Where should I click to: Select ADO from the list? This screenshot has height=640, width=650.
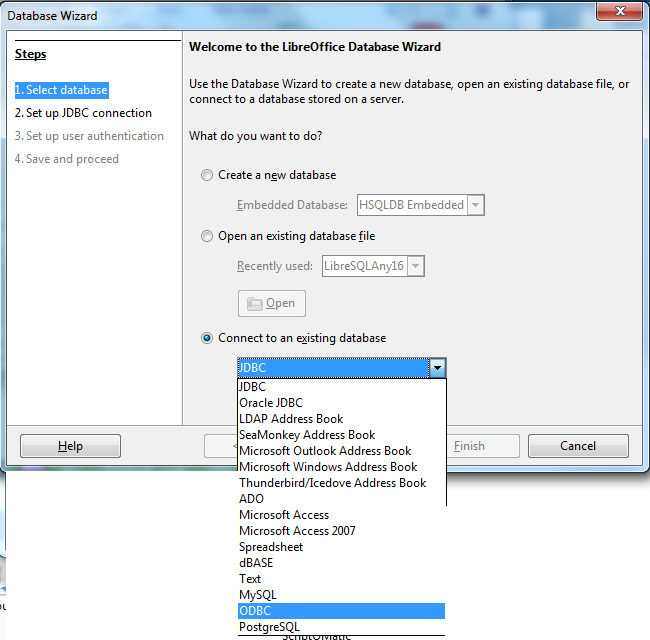click(x=342, y=499)
